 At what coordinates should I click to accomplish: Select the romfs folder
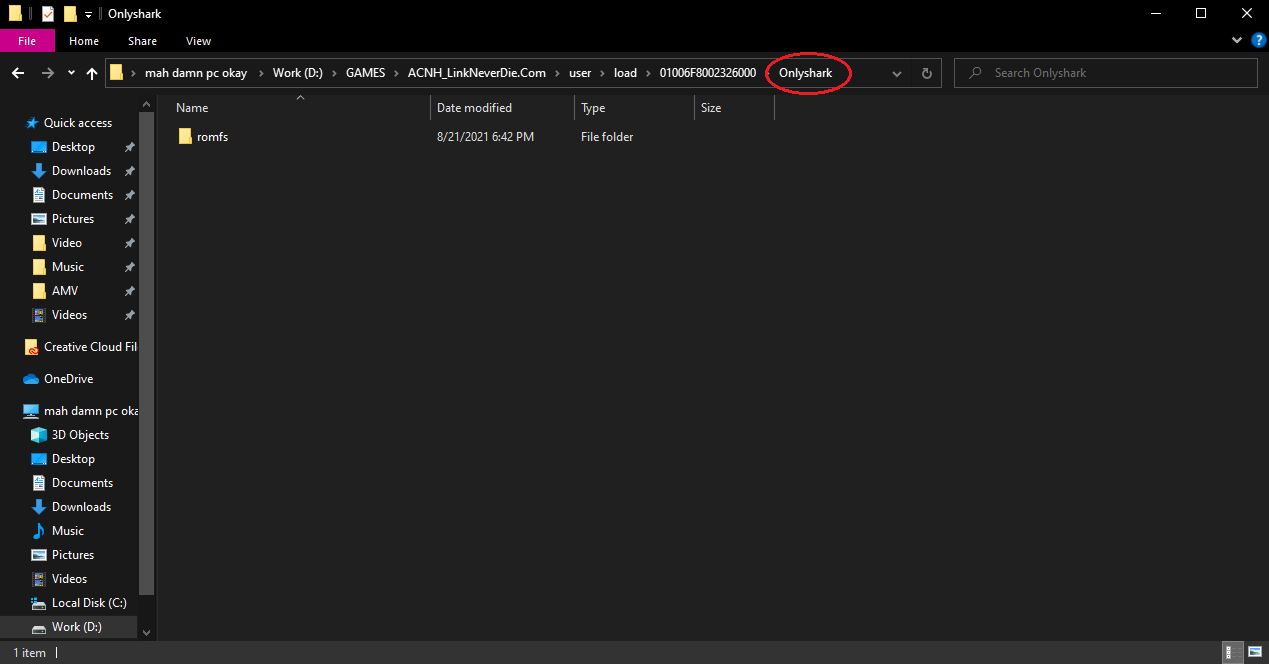pos(212,137)
